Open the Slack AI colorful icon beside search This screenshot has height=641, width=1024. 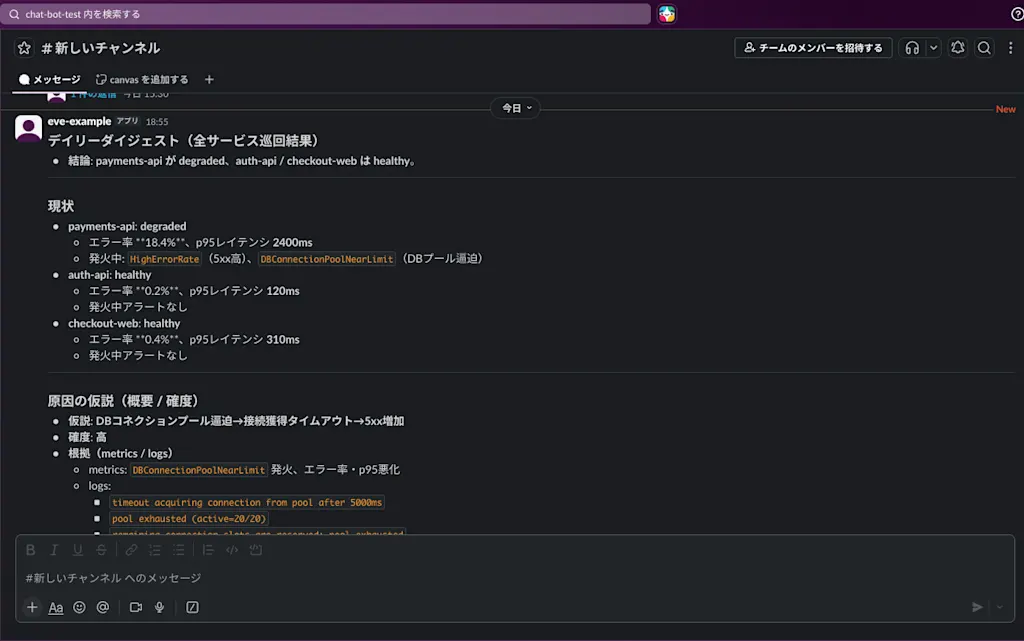pos(667,14)
